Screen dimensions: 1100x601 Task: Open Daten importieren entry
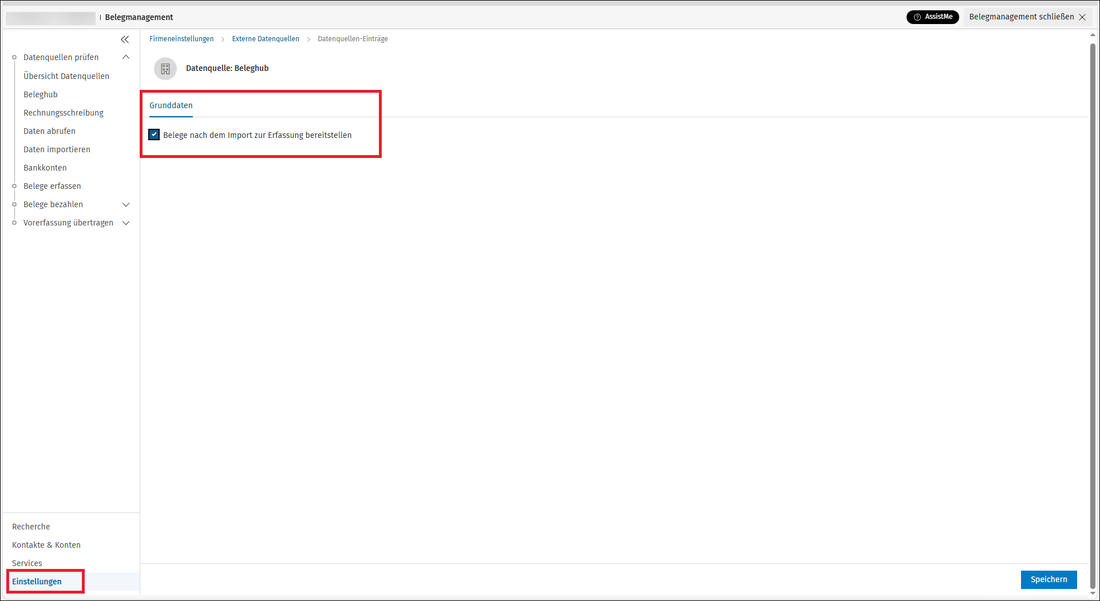[56, 149]
